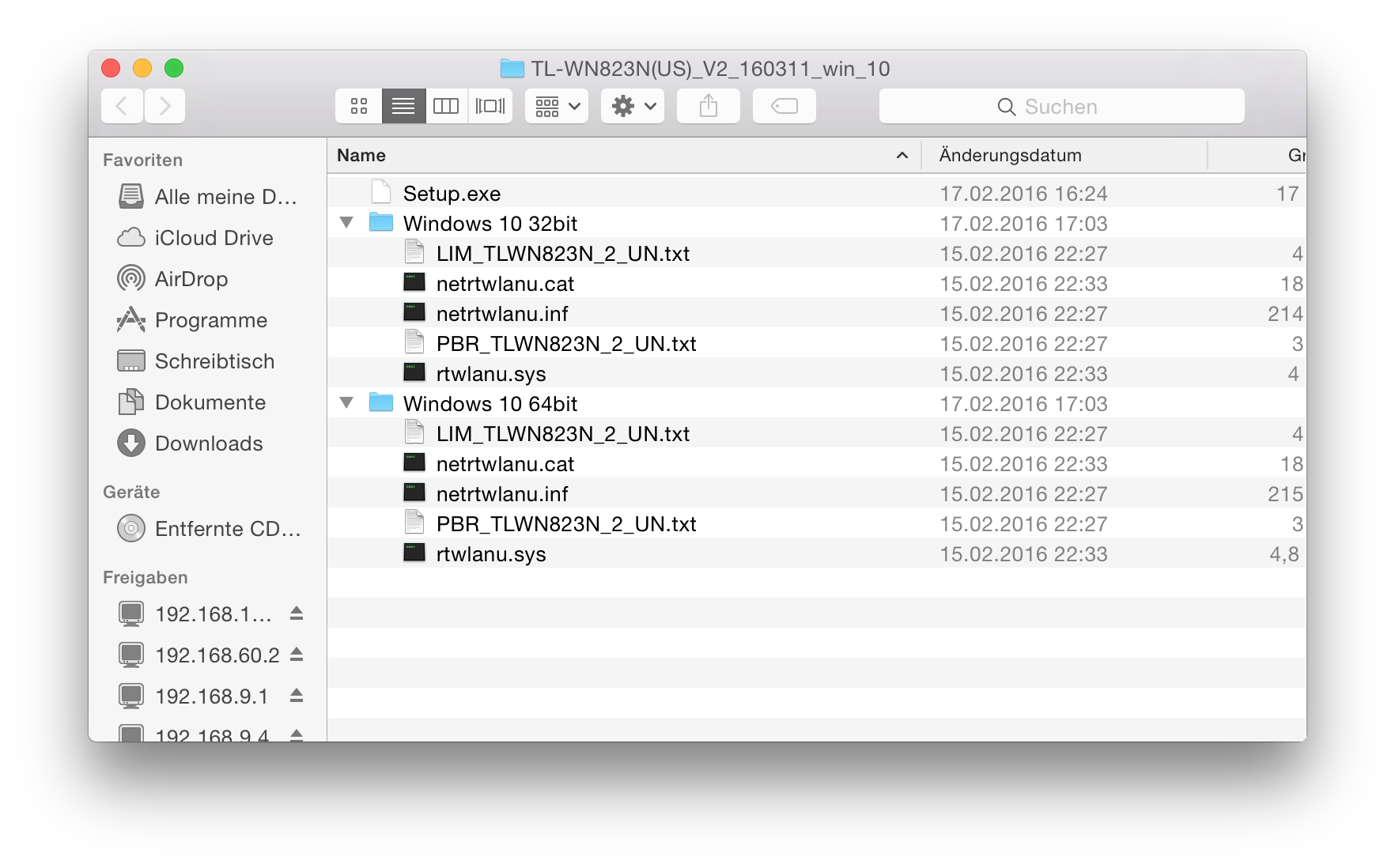This screenshot has height=868, width=1395.
Task: Select Entfernte CD in Geräte
Action: point(209,529)
